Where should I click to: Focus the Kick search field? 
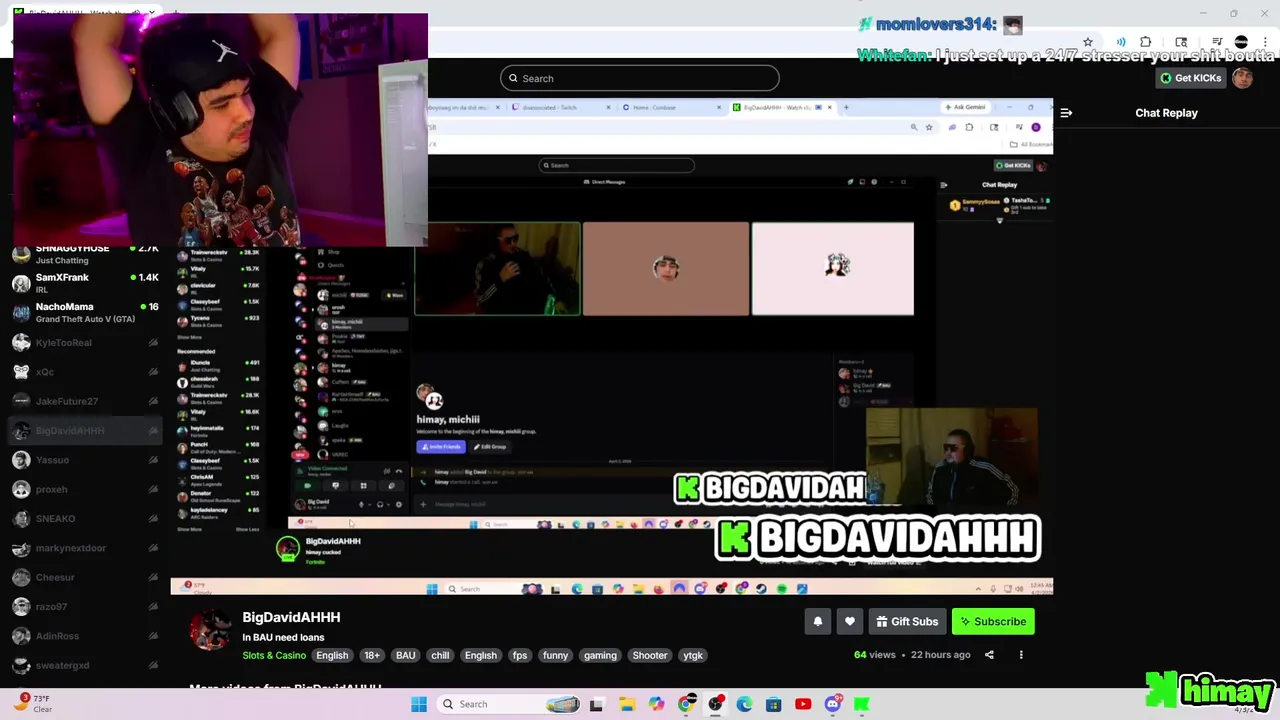coord(640,78)
